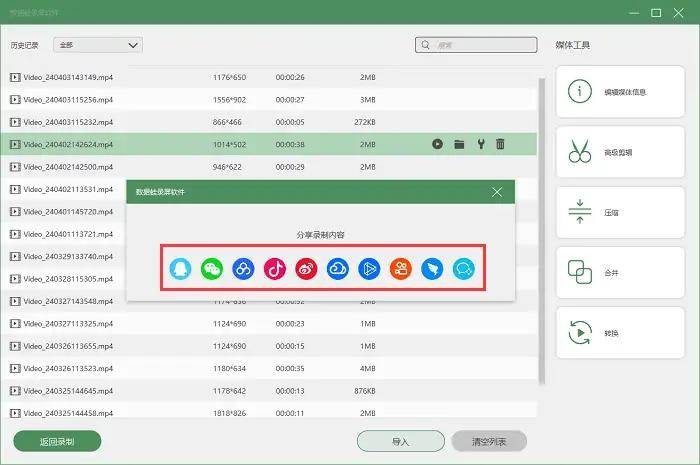Click the 1818*826 resolution cell

(x=229, y=413)
